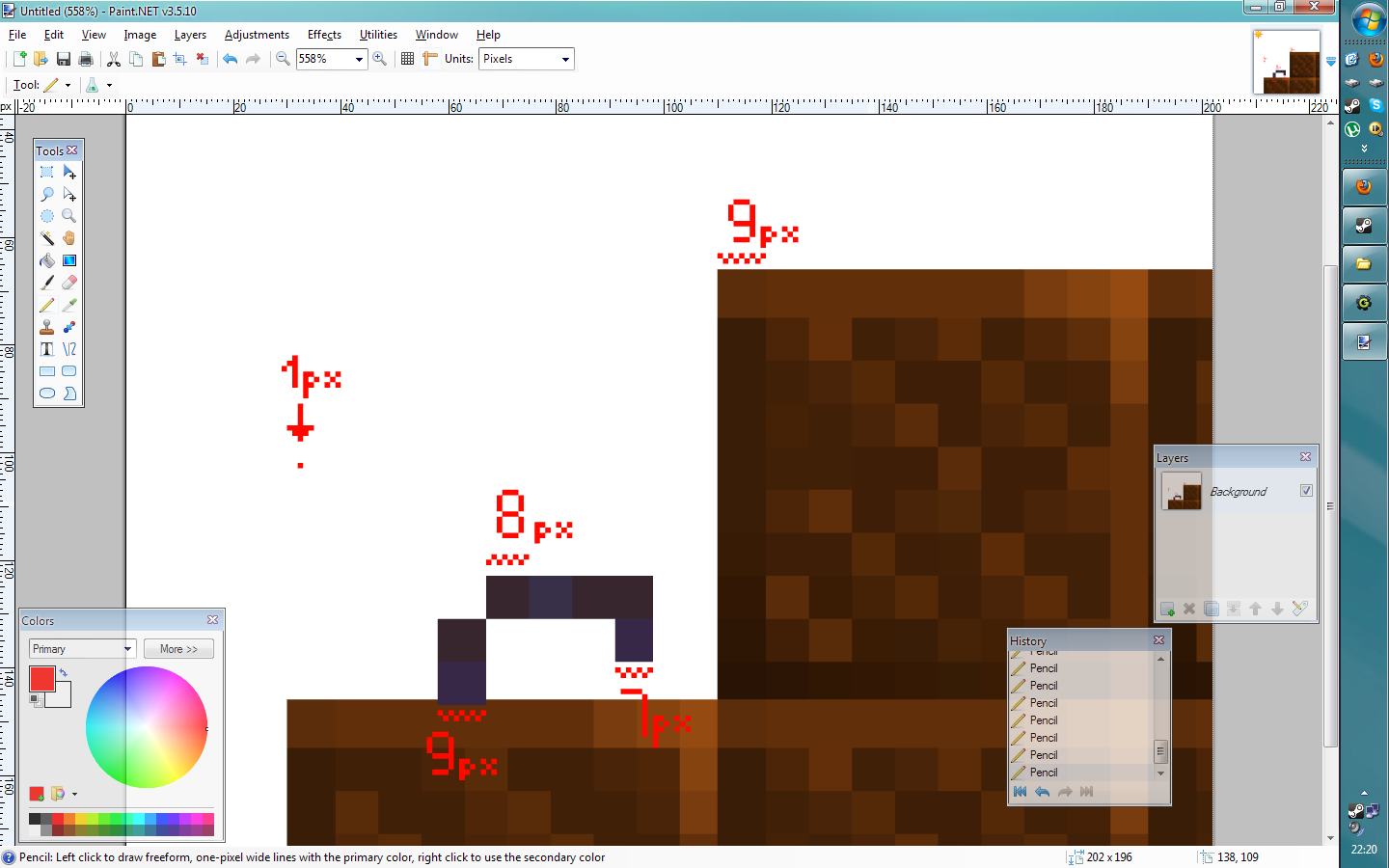Add a new layer in Layers panel
Screen dimensions: 1389x868
pos(1167,609)
